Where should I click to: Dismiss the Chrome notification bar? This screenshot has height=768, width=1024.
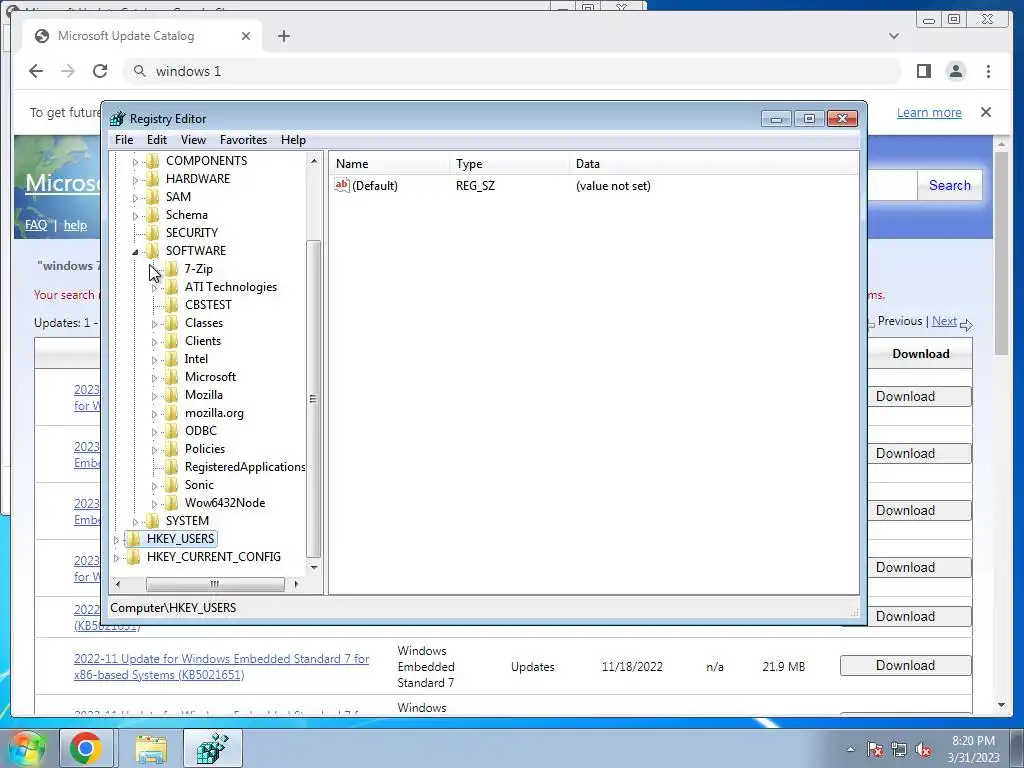[x=986, y=112]
